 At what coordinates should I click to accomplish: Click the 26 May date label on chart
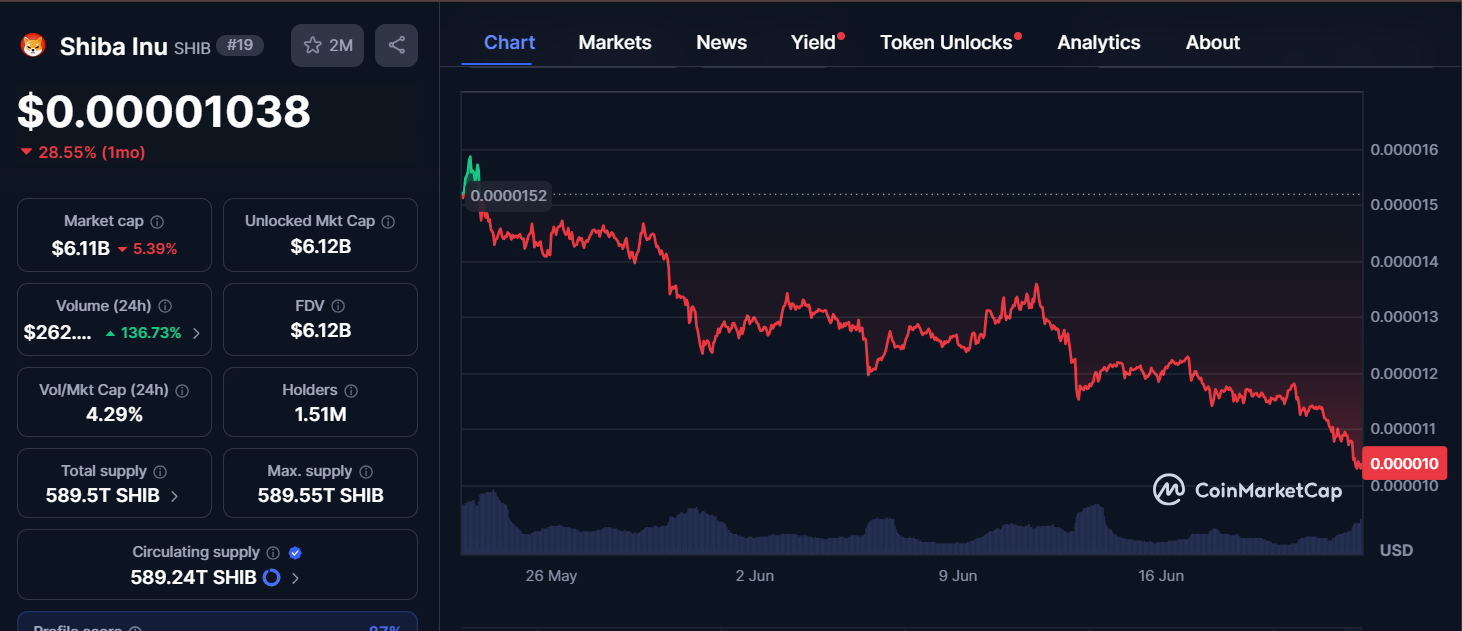[x=551, y=576]
